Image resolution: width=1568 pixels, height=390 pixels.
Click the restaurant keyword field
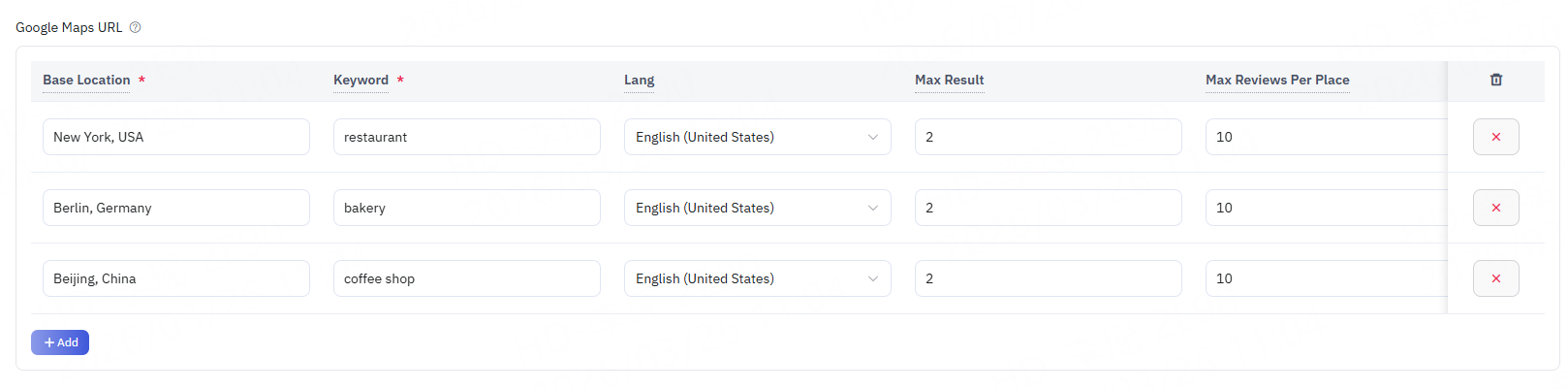[466, 137]
